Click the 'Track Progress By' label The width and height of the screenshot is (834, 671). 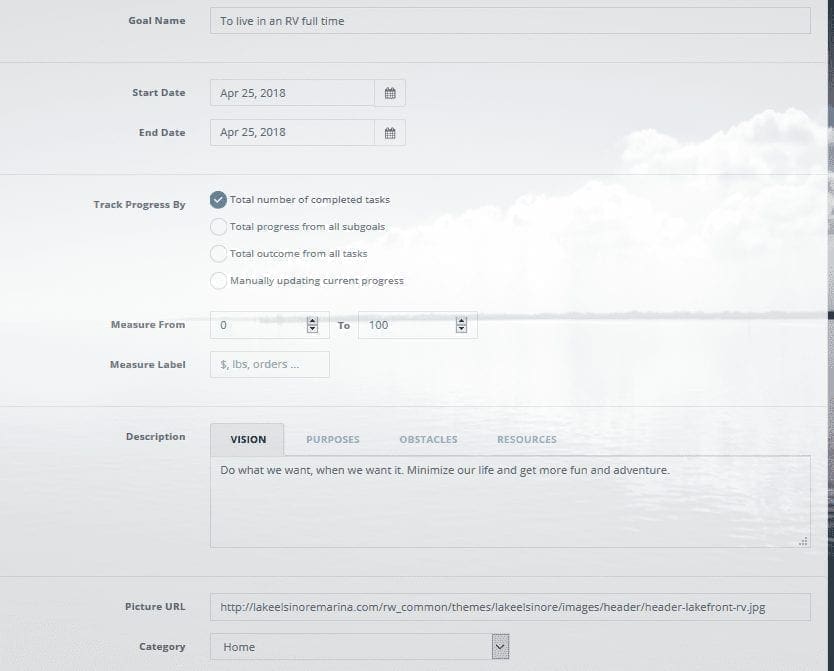coord(139,205)
